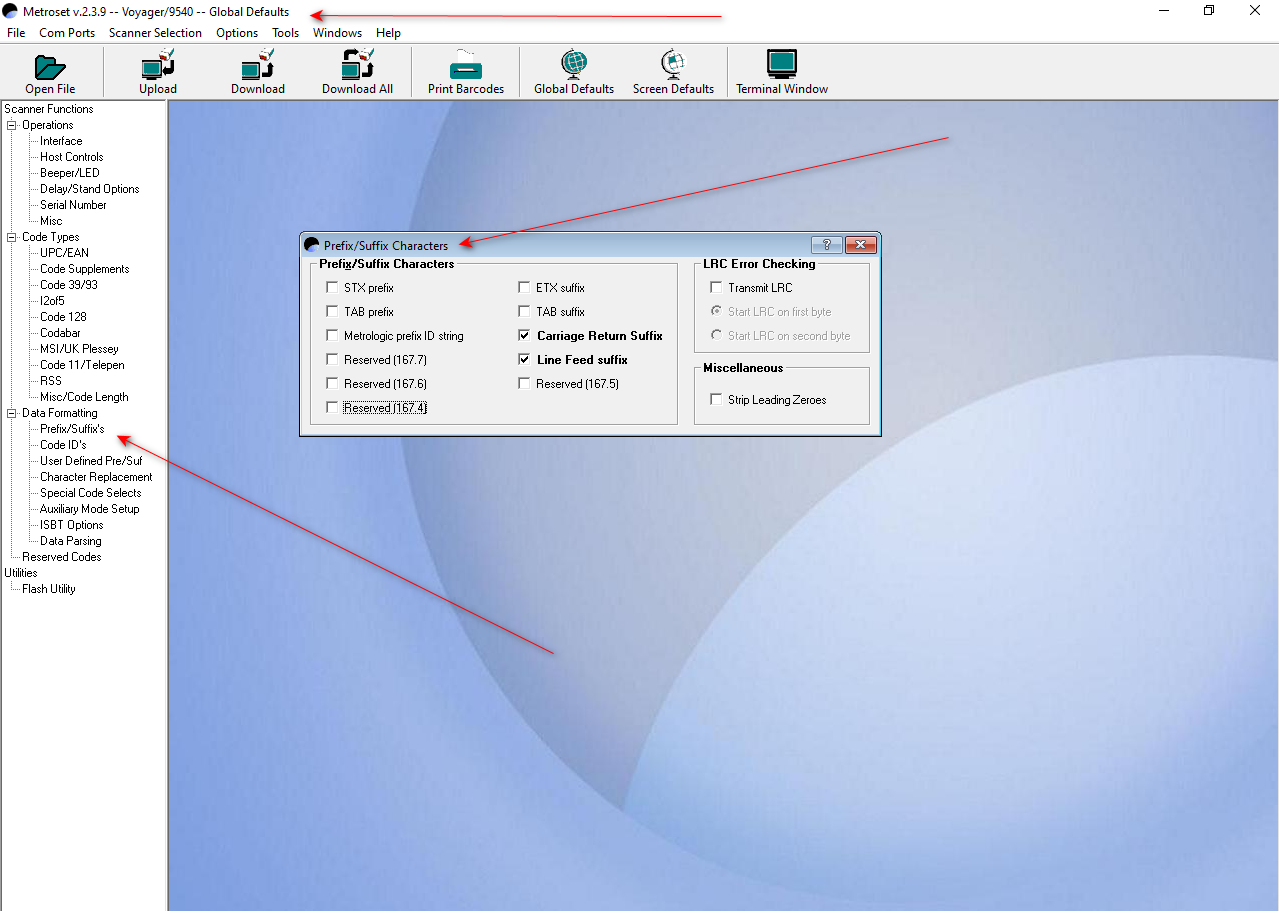Select UPC/EAN under Code Types
The width and height of the screenshot is (1279, 911).
click(64, 253)
